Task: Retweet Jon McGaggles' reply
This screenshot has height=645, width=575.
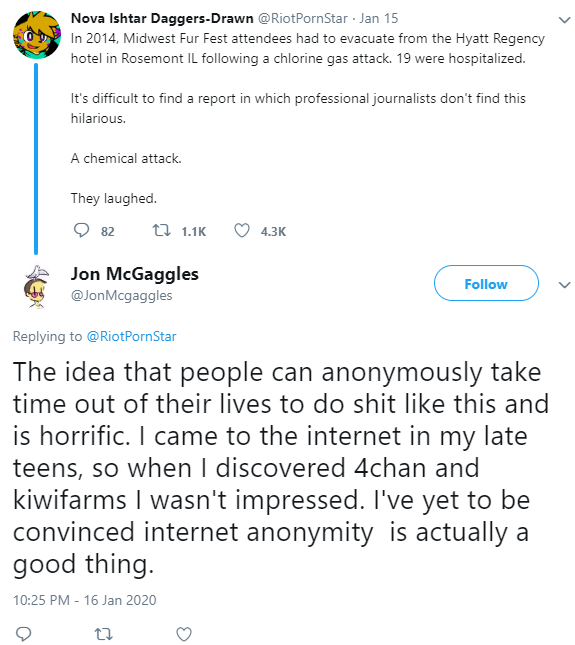Action: click(x=104, y=634)
